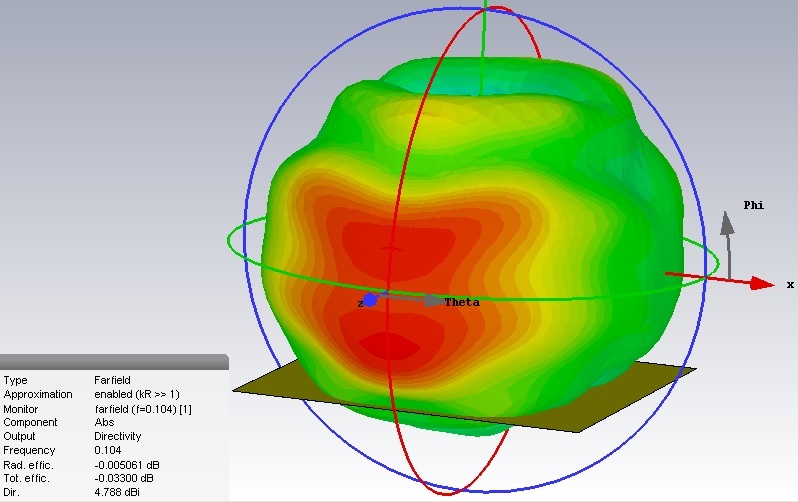
Task: Click the '4.788 dBi' directivity value
Action: point(117,492)
